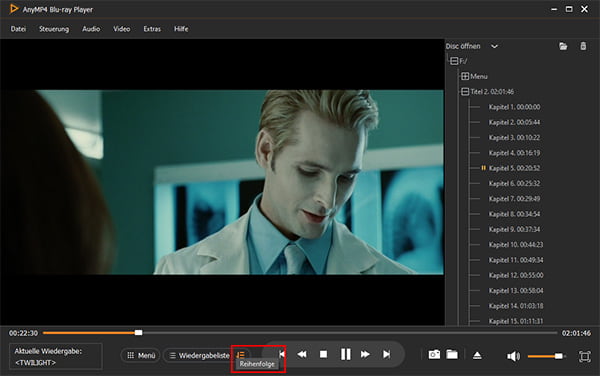
Task: Select Kapitel 14. 01:03:18
Action: click(x=516, y=306)
